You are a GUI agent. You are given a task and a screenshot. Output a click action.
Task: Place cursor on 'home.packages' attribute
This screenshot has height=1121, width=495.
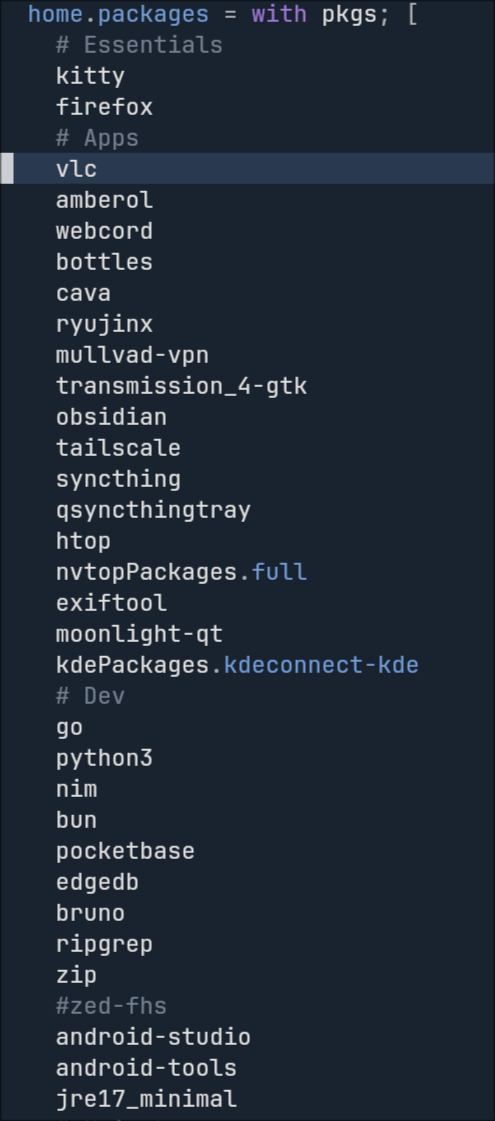119,14
